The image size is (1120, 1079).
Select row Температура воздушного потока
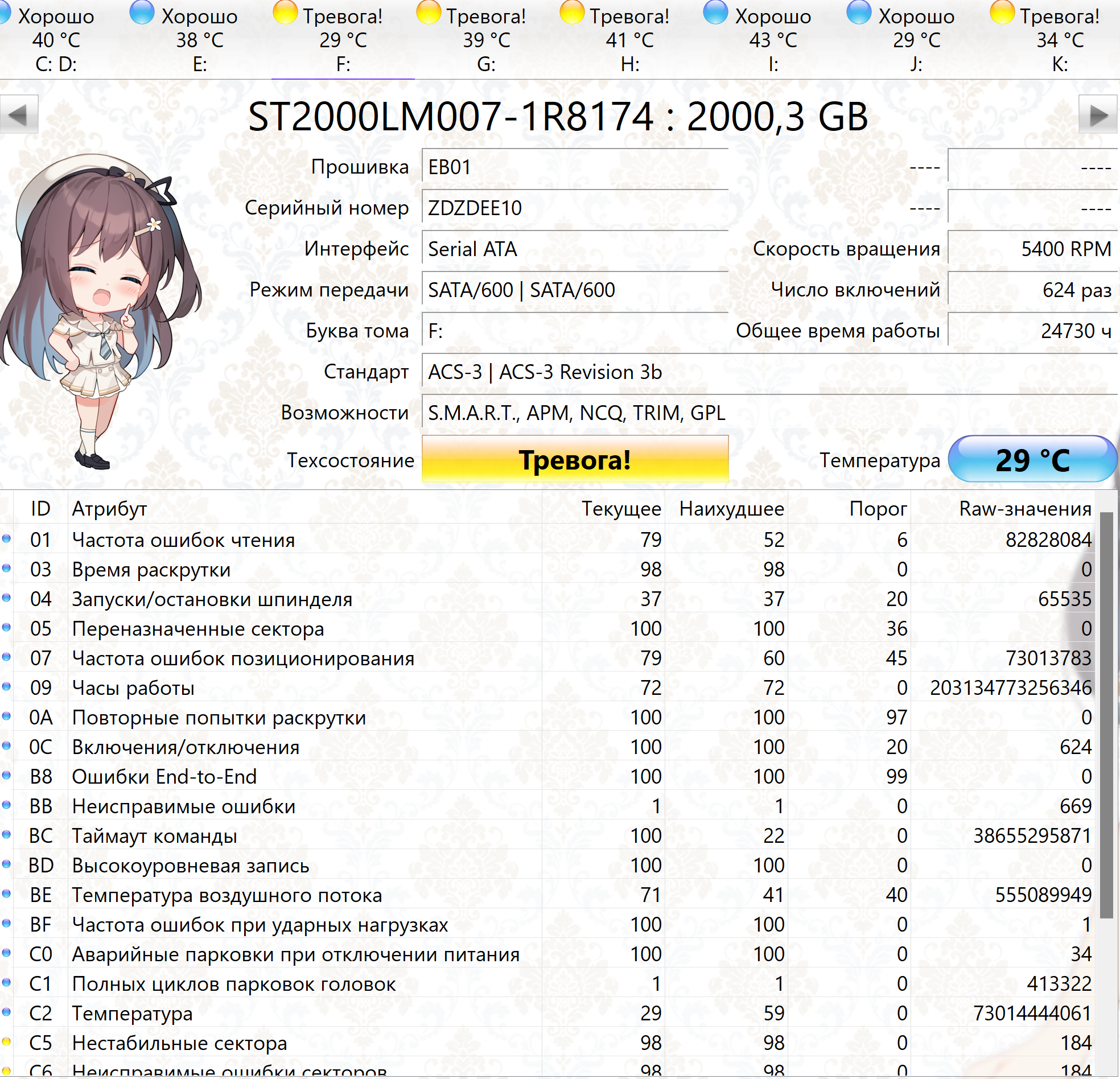[547, 895]
